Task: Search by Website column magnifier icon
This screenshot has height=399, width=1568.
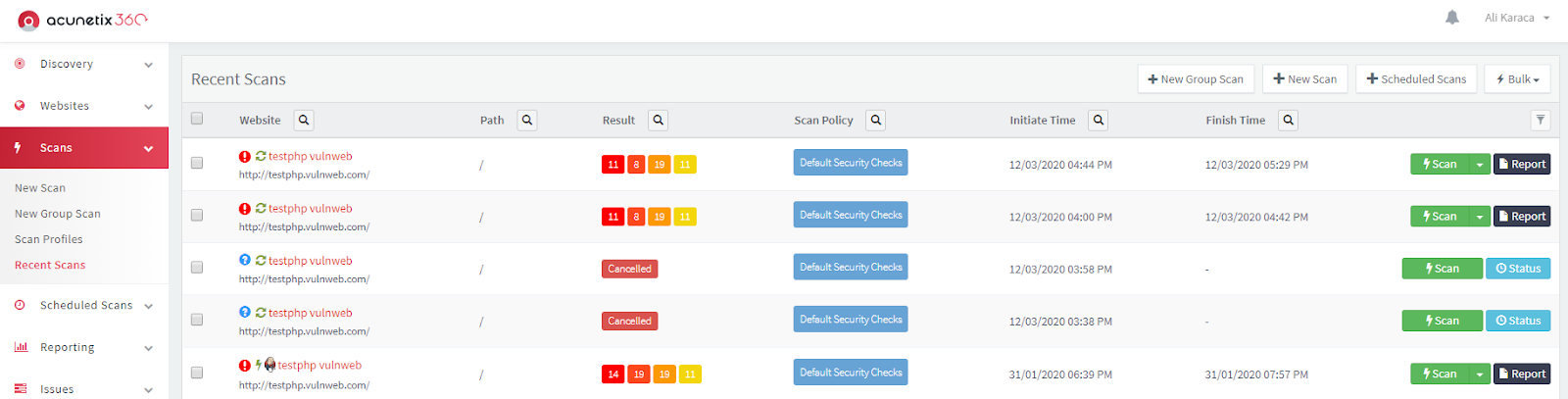Action: [304, 120]
